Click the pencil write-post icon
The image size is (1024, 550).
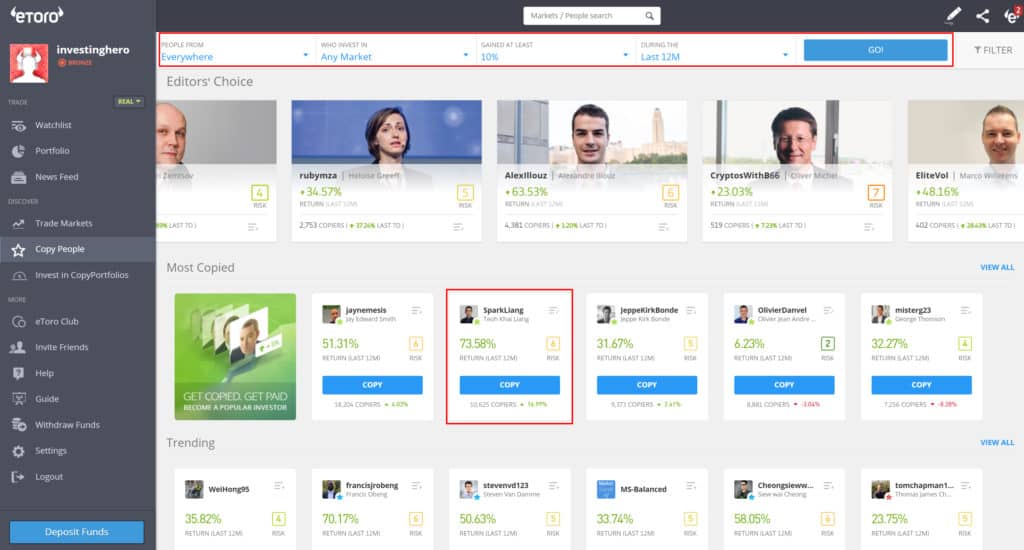pos(953,15)
